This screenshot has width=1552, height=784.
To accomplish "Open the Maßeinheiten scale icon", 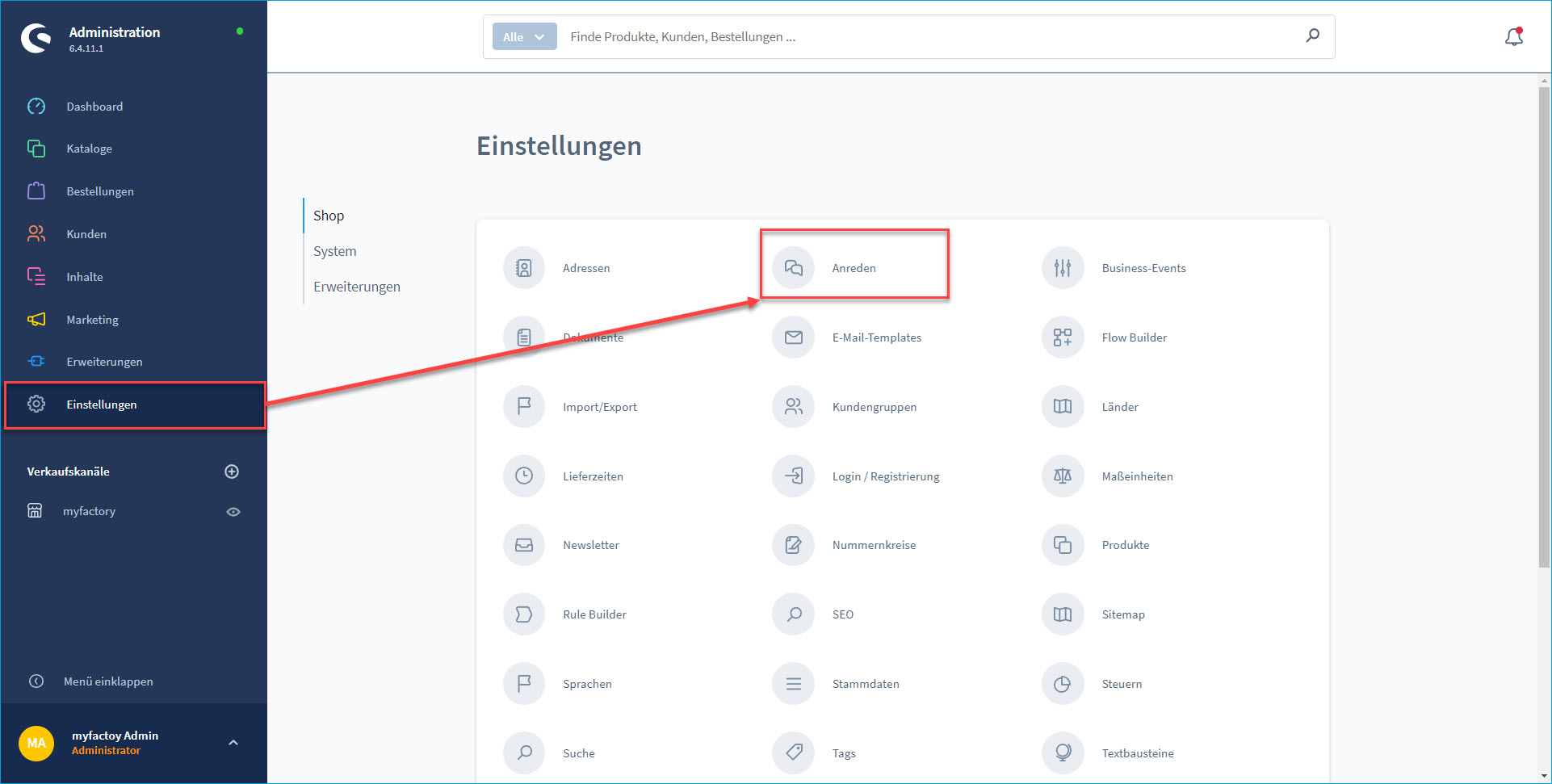I will pos(1063,476).
